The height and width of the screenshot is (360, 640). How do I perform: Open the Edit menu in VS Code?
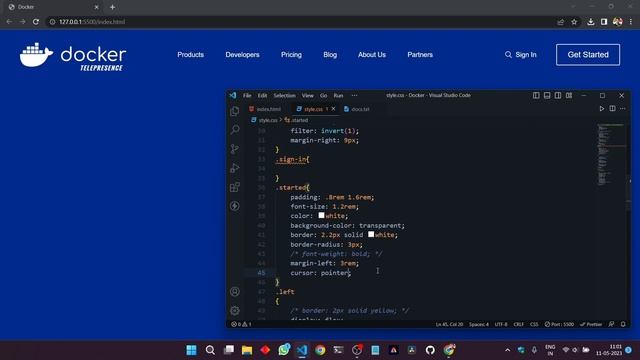[x=262, y=96]
